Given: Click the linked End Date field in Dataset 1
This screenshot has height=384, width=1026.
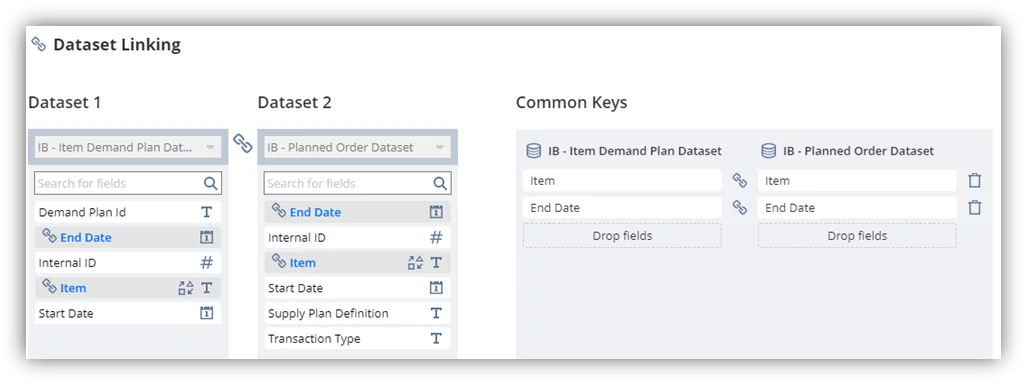Looking at the screenshot, I should 128,237.
